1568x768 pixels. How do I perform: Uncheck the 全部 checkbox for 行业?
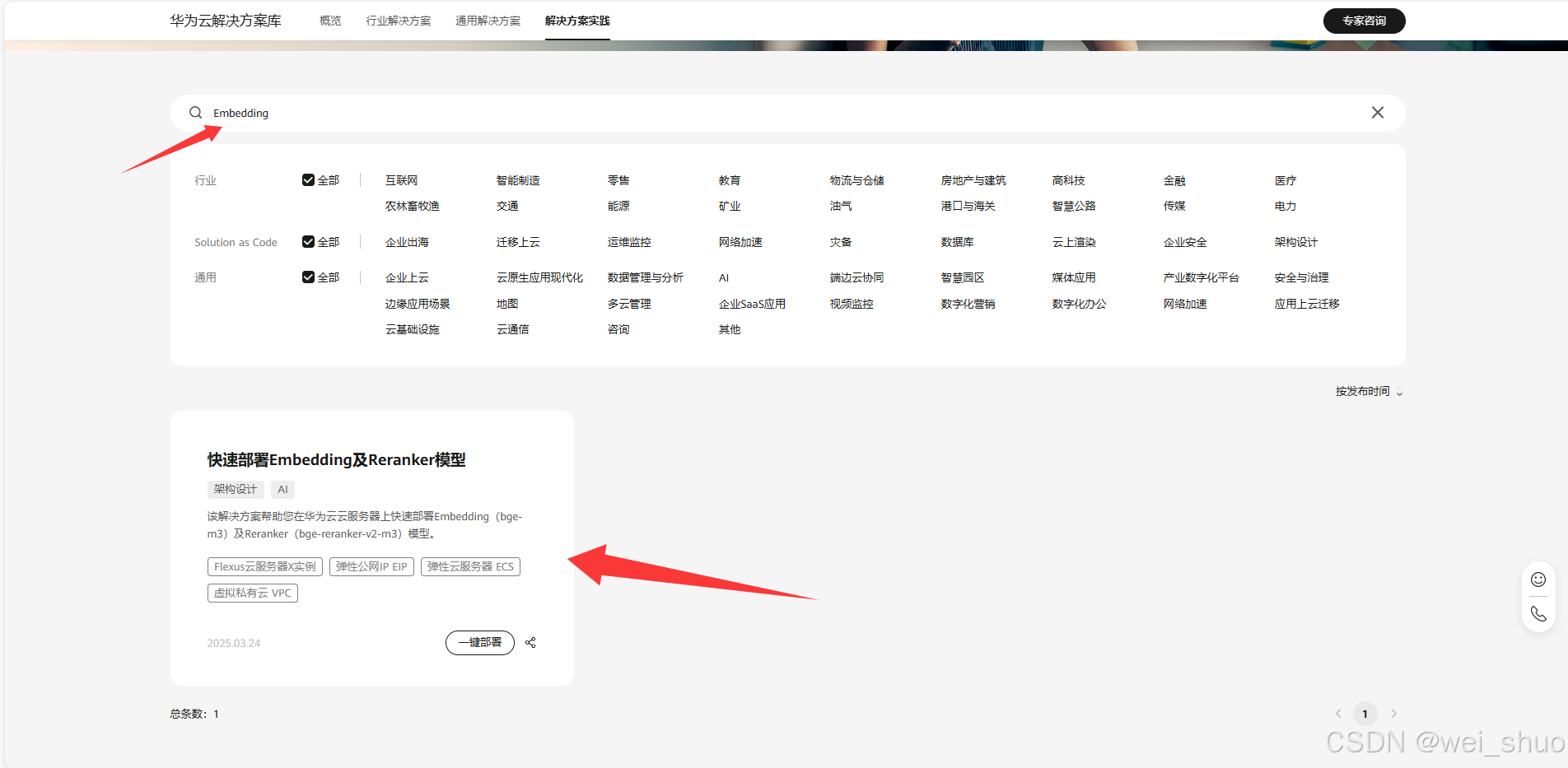click(x=309, y=179)
